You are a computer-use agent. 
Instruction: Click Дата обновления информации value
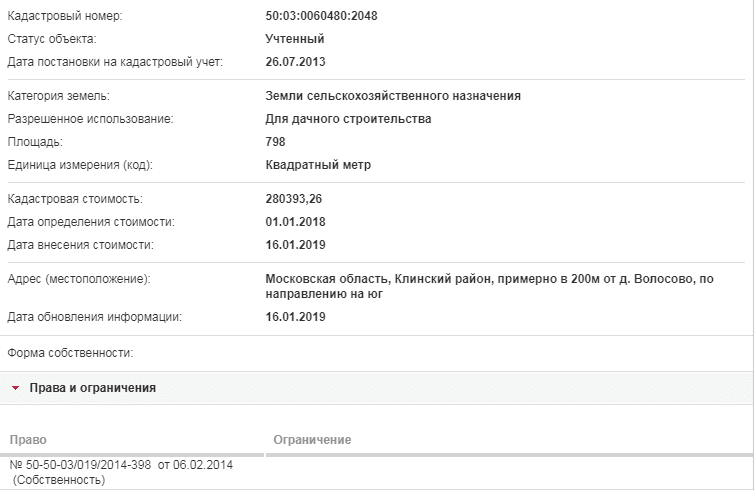click(295, 317)
